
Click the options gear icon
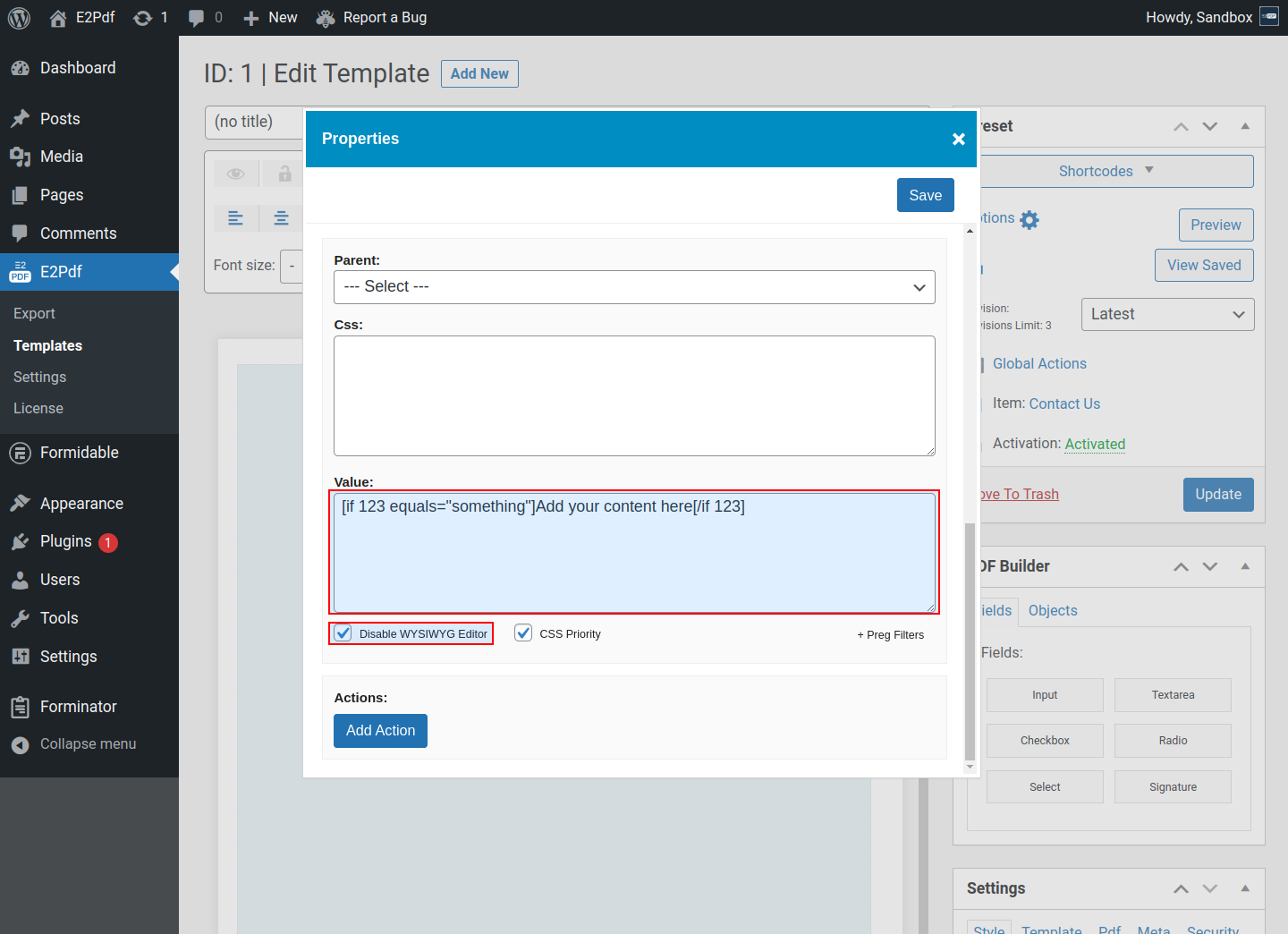pyautogui.click(x=1030, y=220)
